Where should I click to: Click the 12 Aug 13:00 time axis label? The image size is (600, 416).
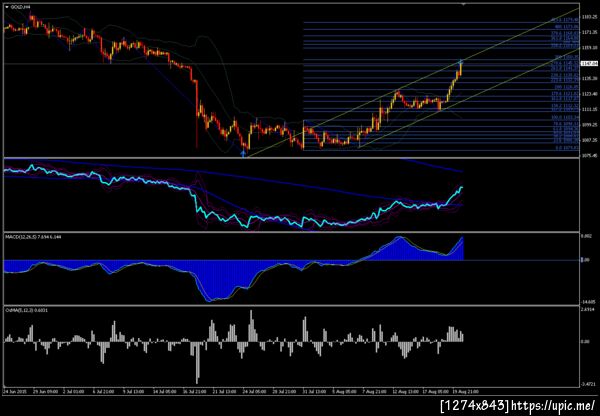pyautogui.click(x=404, y=392)
